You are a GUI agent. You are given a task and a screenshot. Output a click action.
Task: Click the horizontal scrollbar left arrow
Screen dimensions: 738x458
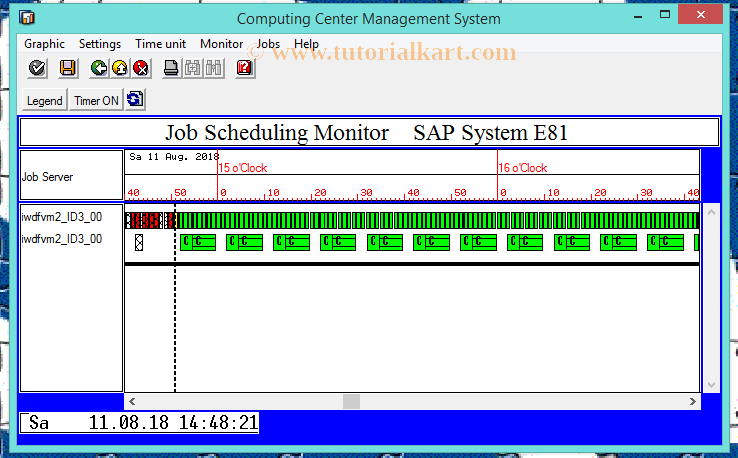tap(132, 402)
